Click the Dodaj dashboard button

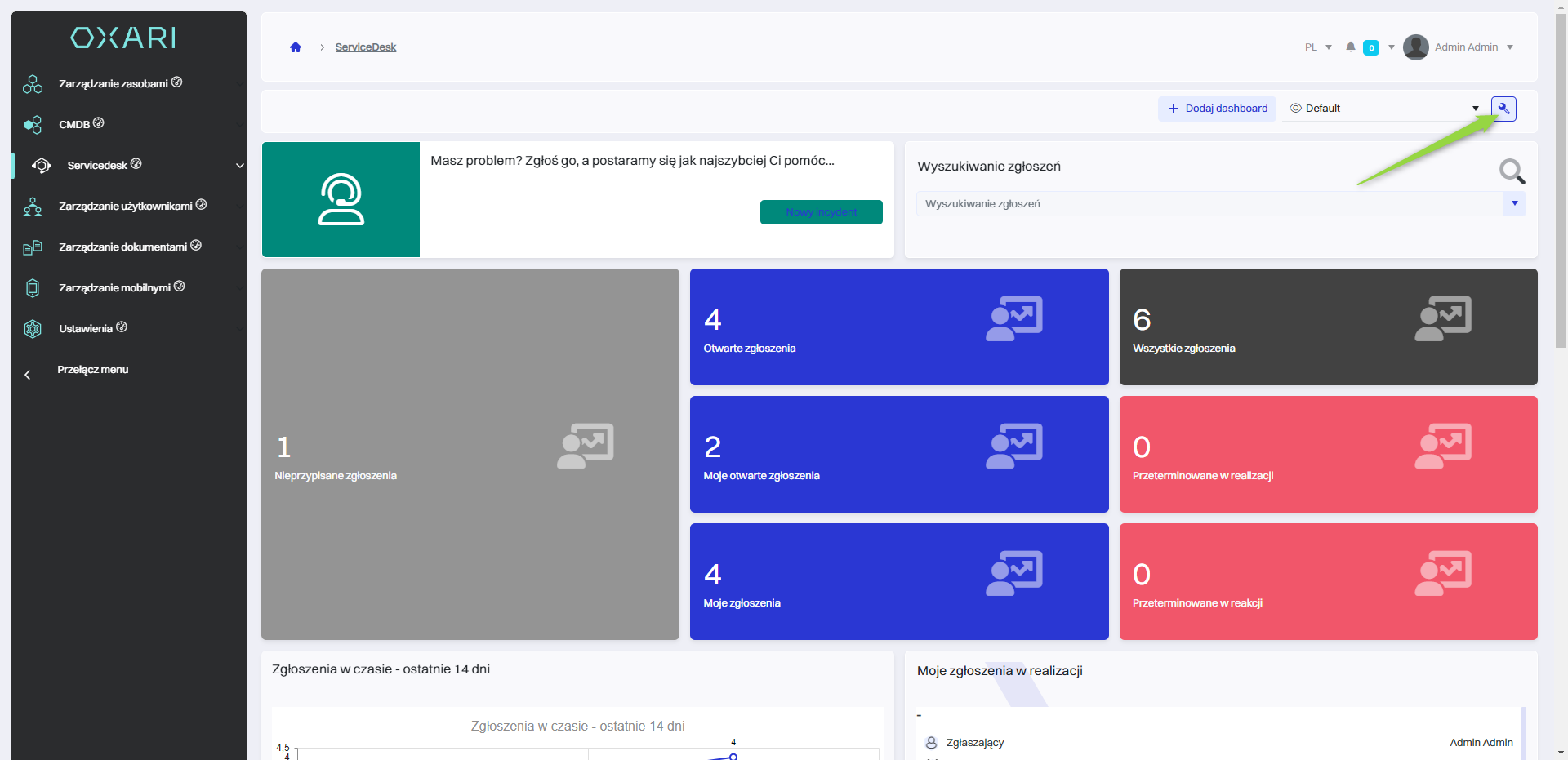[x=1217, y=109]
